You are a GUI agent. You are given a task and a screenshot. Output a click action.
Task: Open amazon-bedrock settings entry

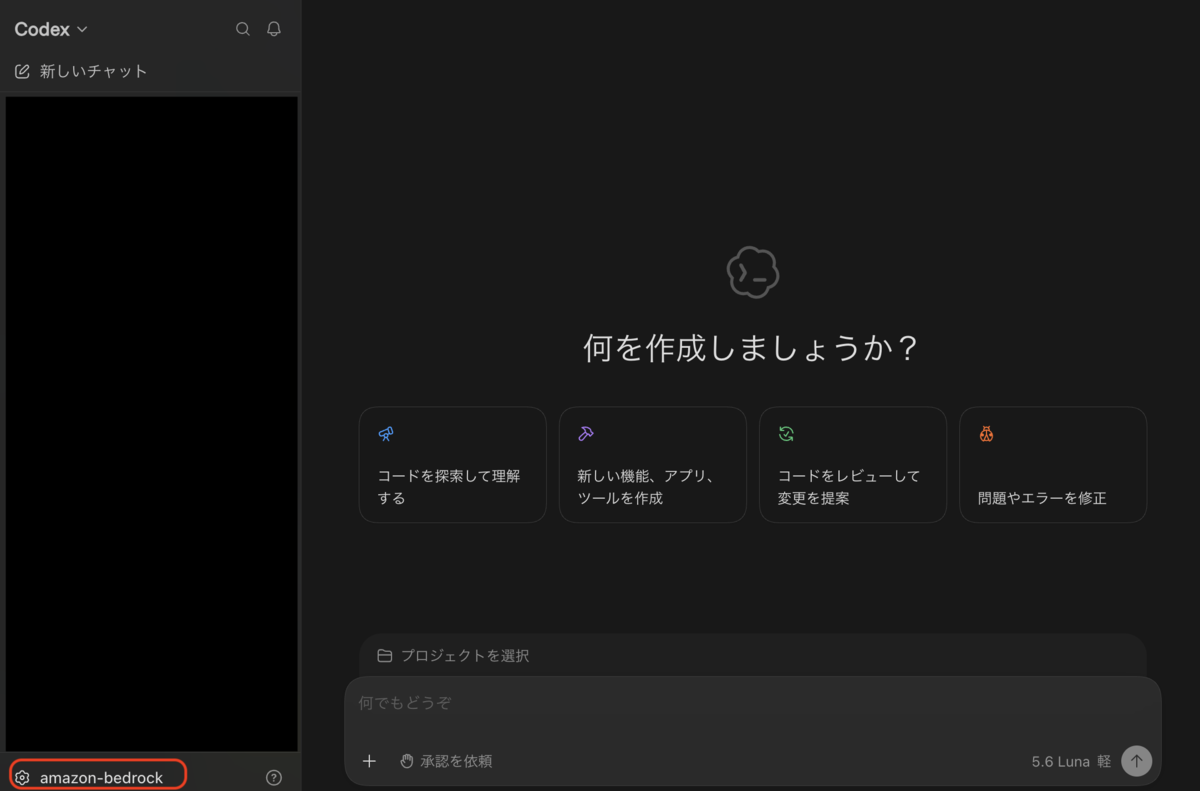click(98, 777)
